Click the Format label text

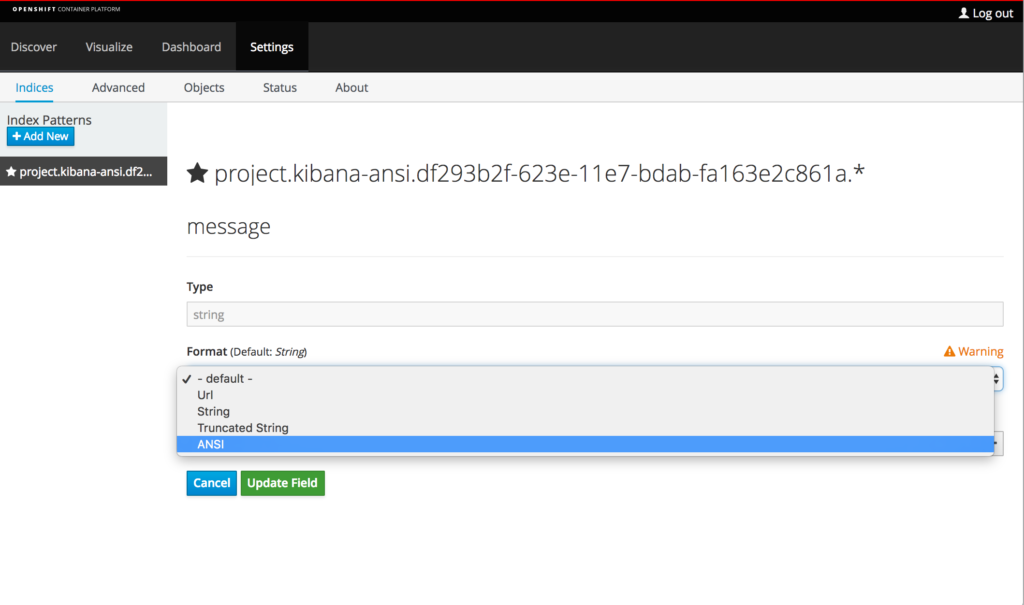coord(207,352)
